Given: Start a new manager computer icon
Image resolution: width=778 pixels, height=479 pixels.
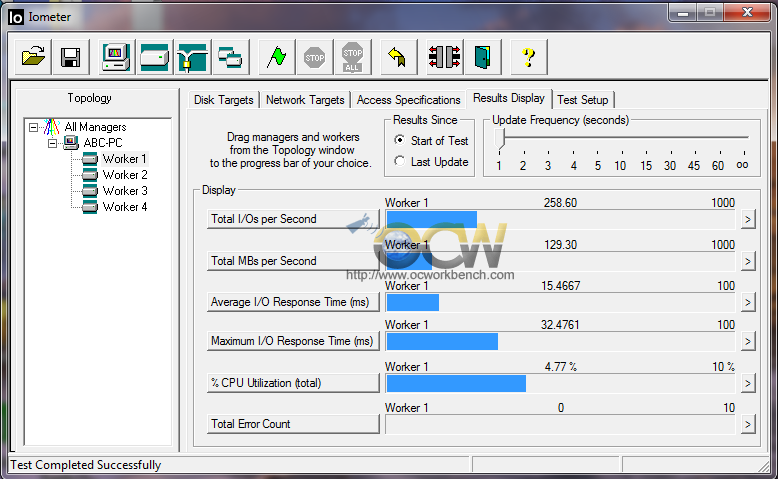Looking at the screenshot, I should [116, 57].
